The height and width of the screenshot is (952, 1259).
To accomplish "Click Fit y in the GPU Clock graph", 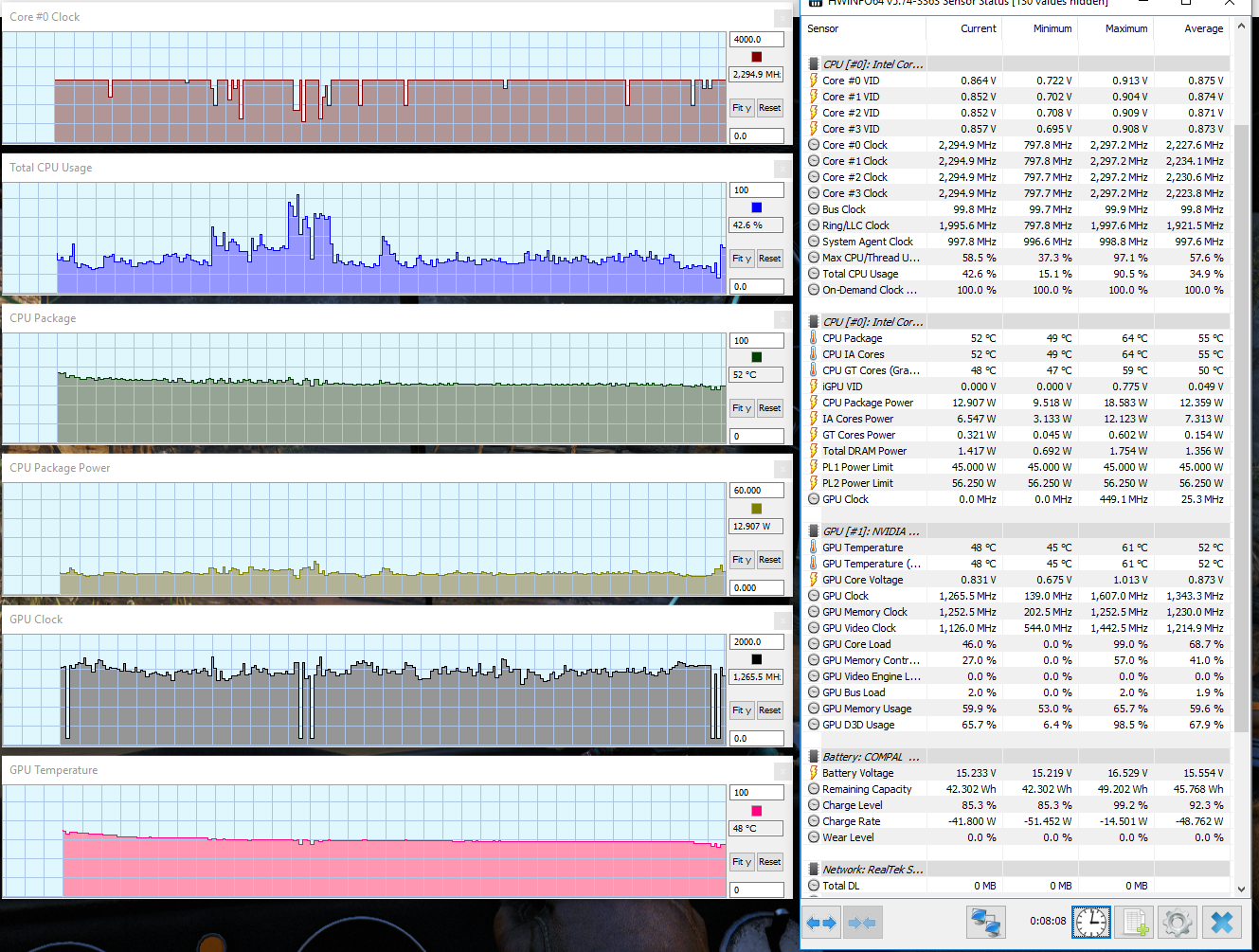I will coord(742,710).
